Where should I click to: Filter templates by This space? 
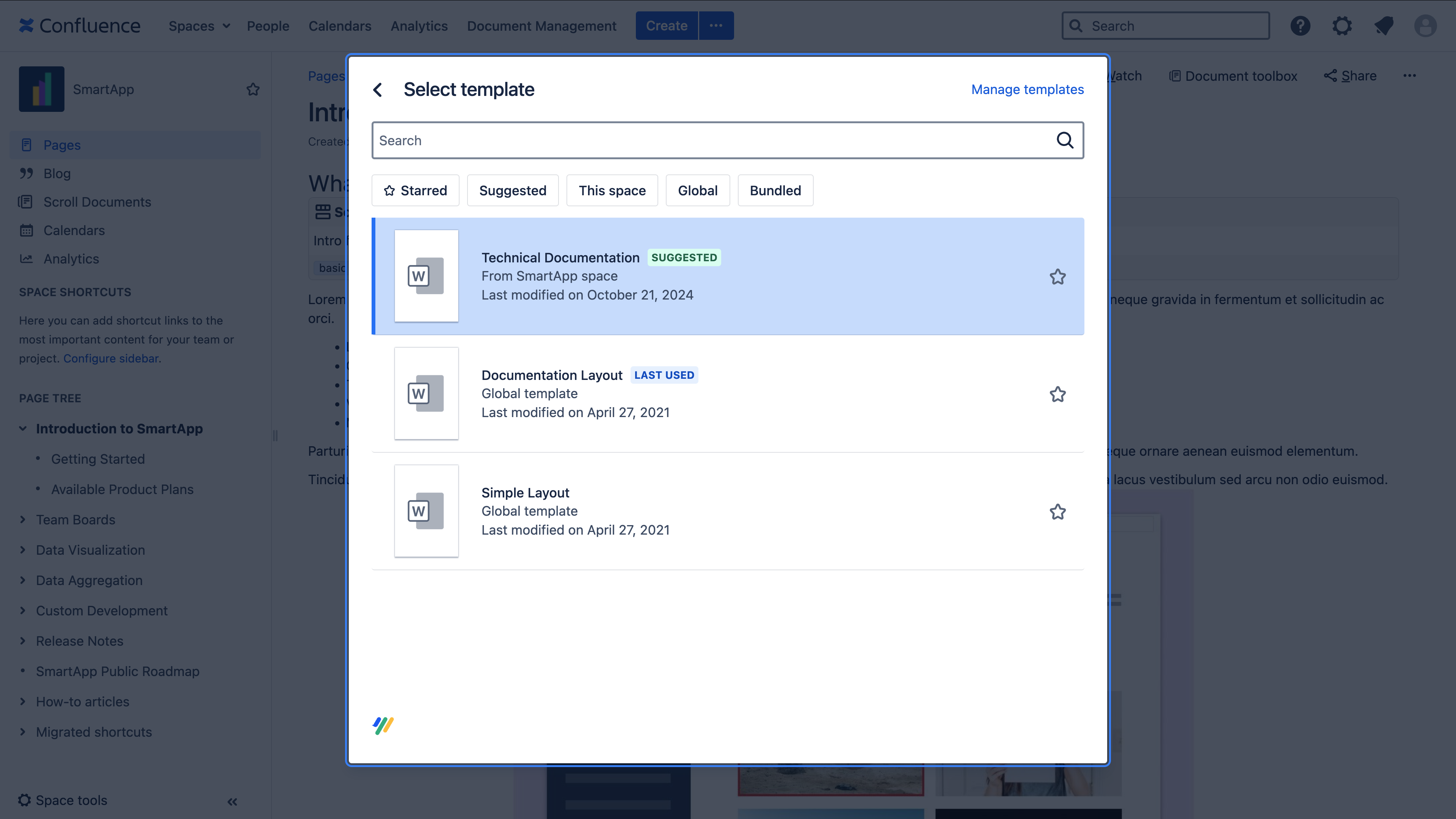pos(612,190)
